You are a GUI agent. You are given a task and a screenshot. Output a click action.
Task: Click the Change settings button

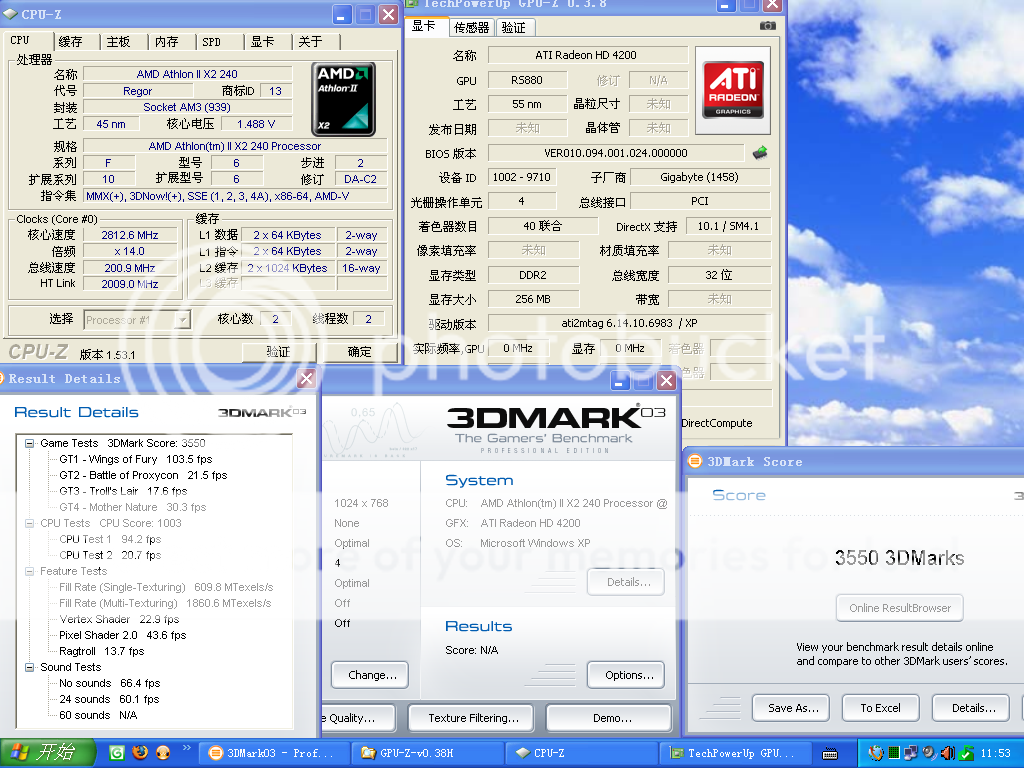click(370, 675)
